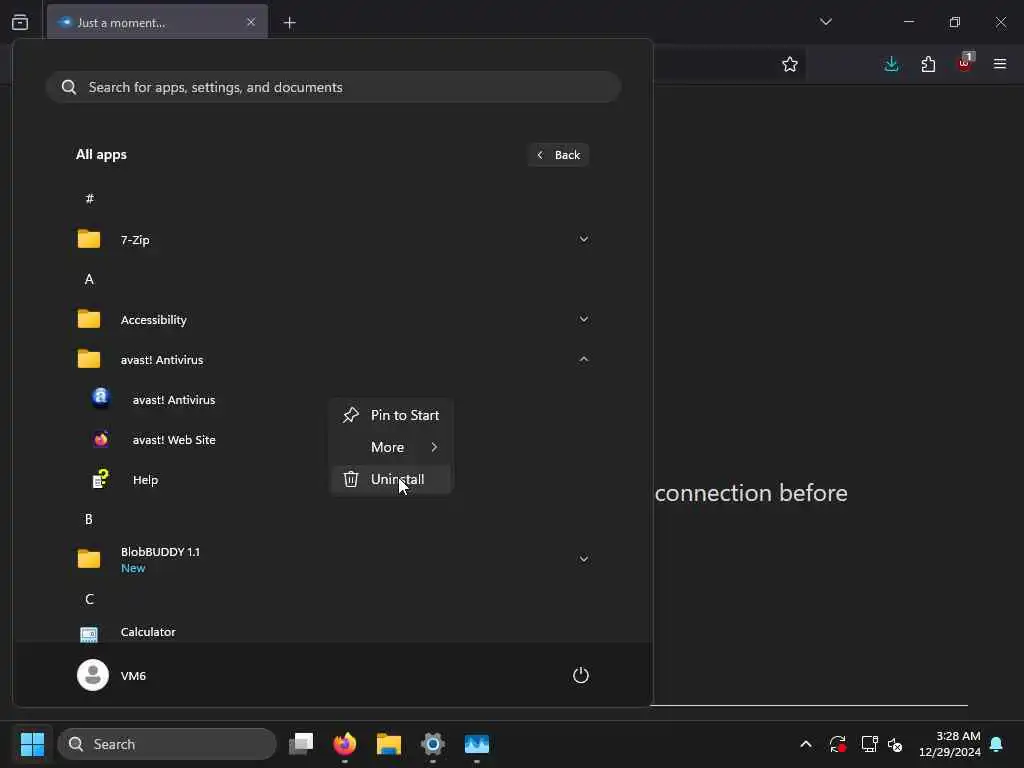This screenshot has width=1024, height=768.
Task: Select Pin to Start
Action: 391,415
